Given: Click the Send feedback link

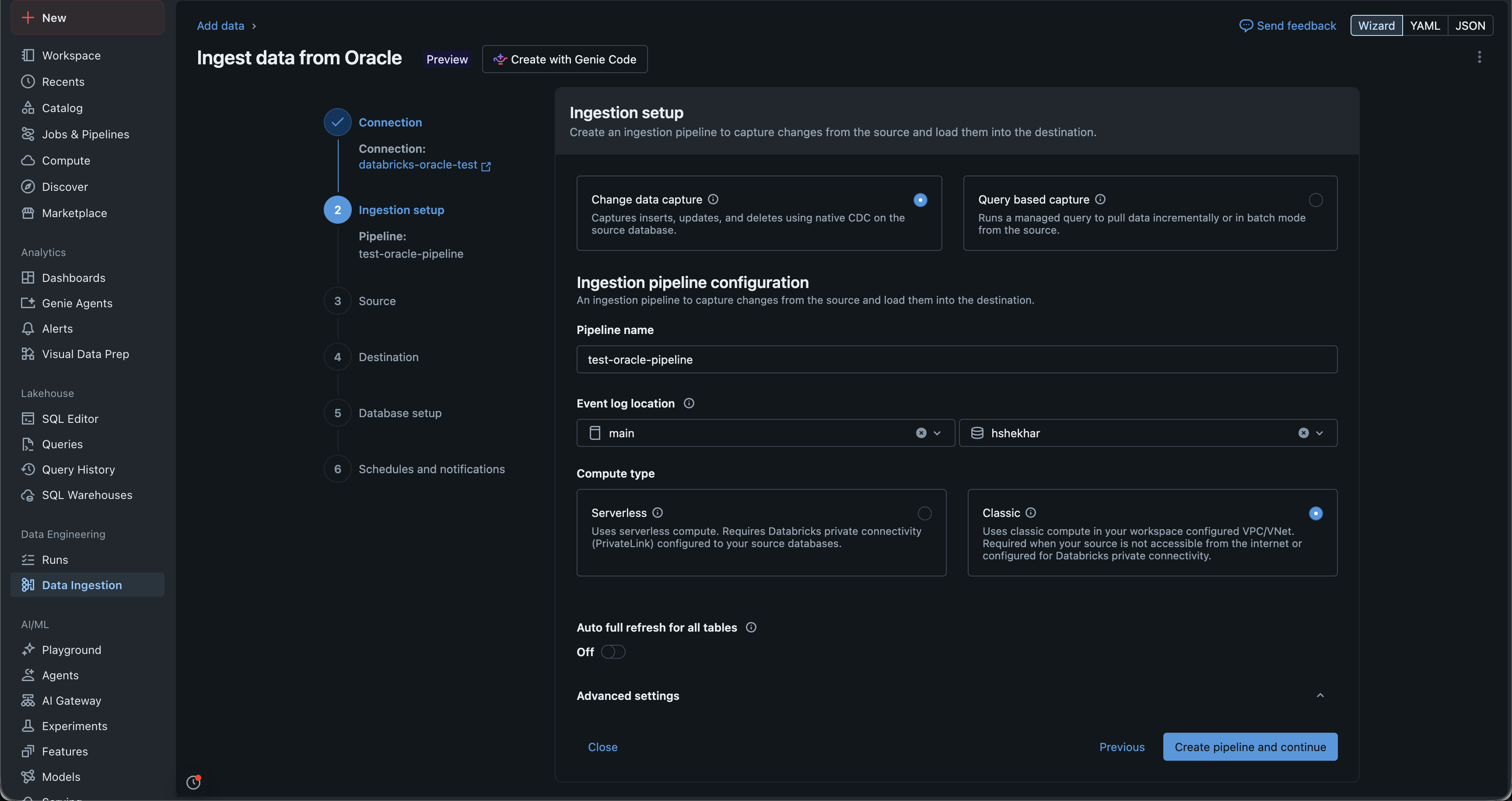Looking at the screenshot, I should click(1287, 25).
